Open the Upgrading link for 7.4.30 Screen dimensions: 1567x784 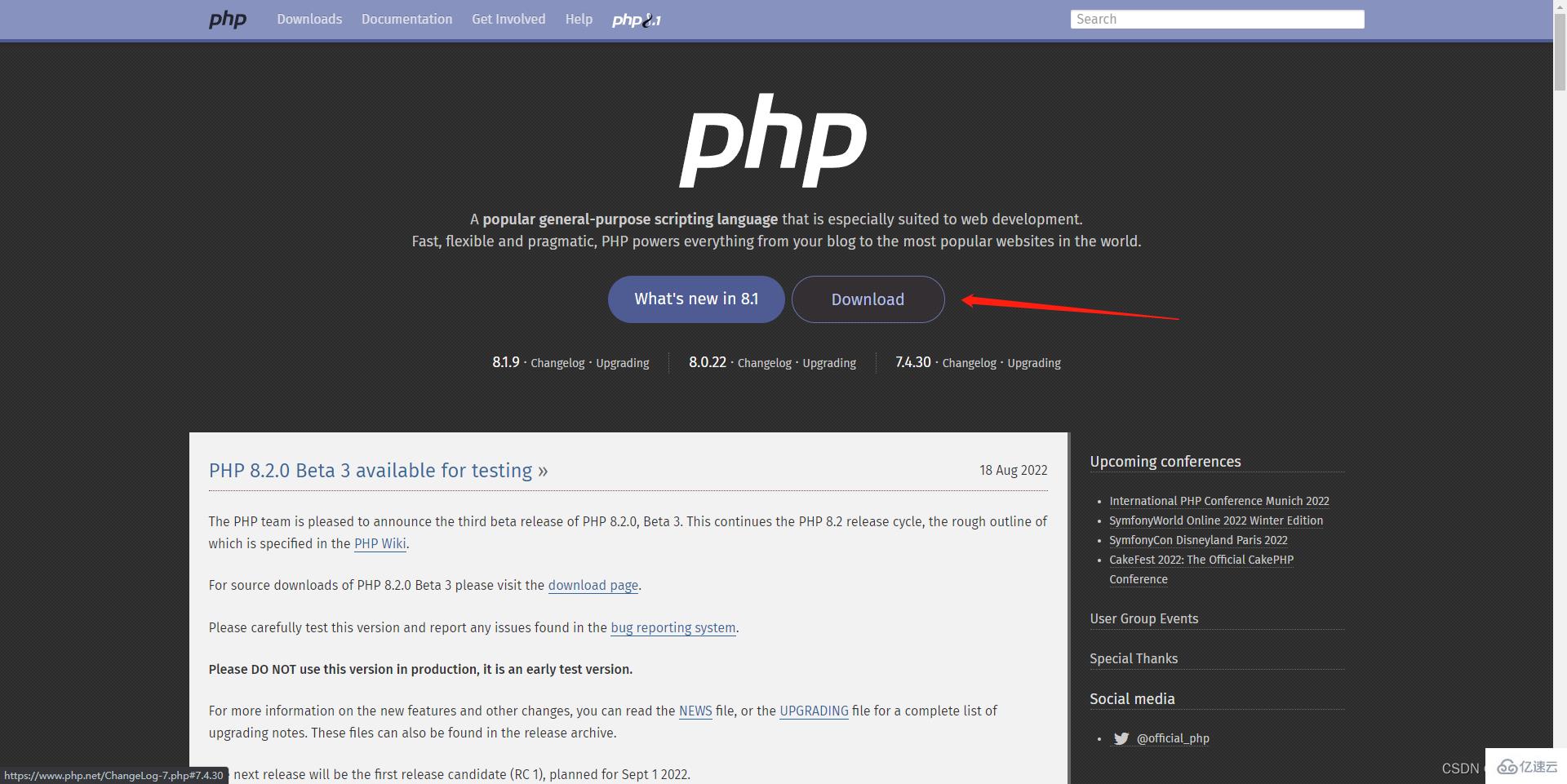coord(1034,363)
